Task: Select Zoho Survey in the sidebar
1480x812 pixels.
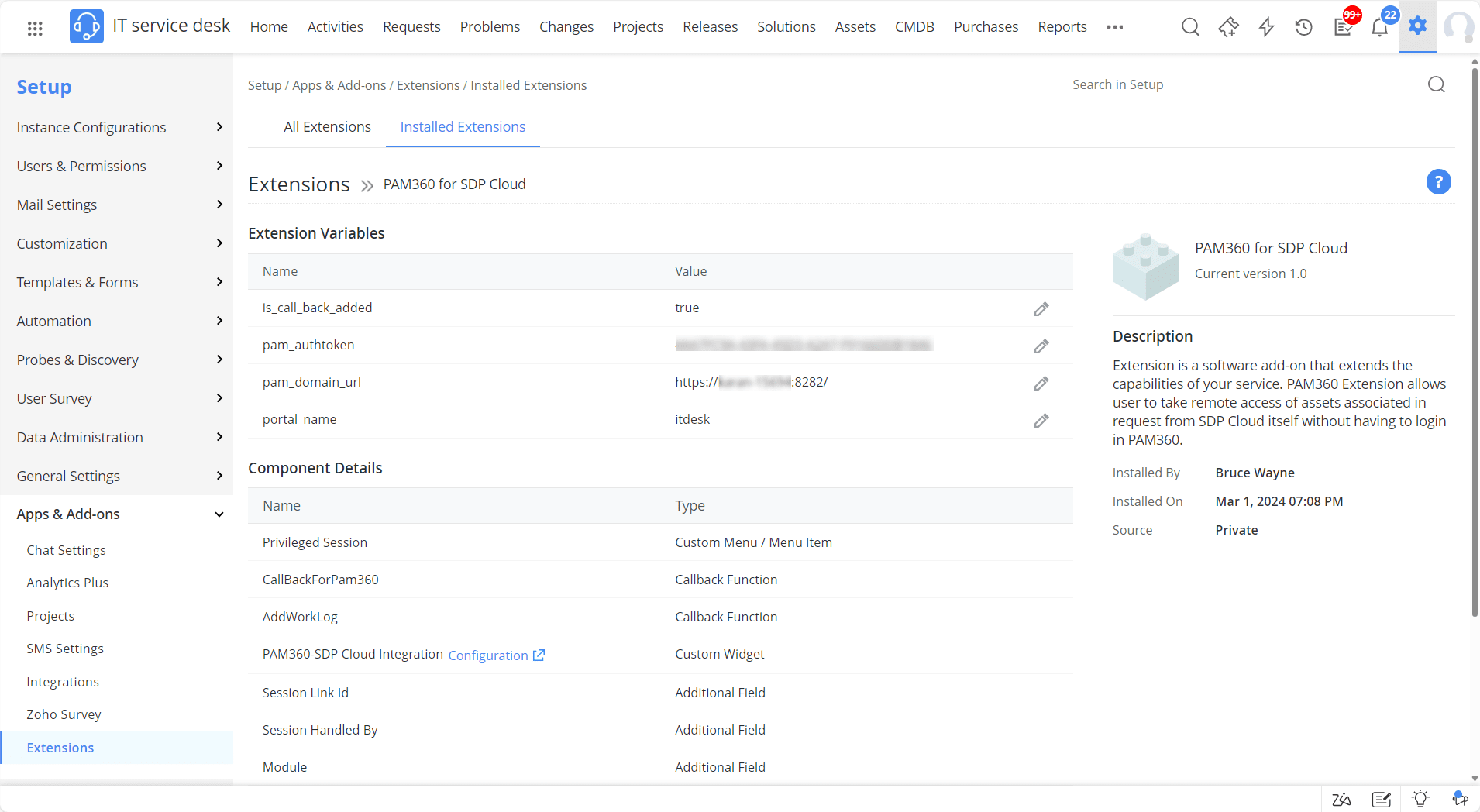Action: point(64,714)
